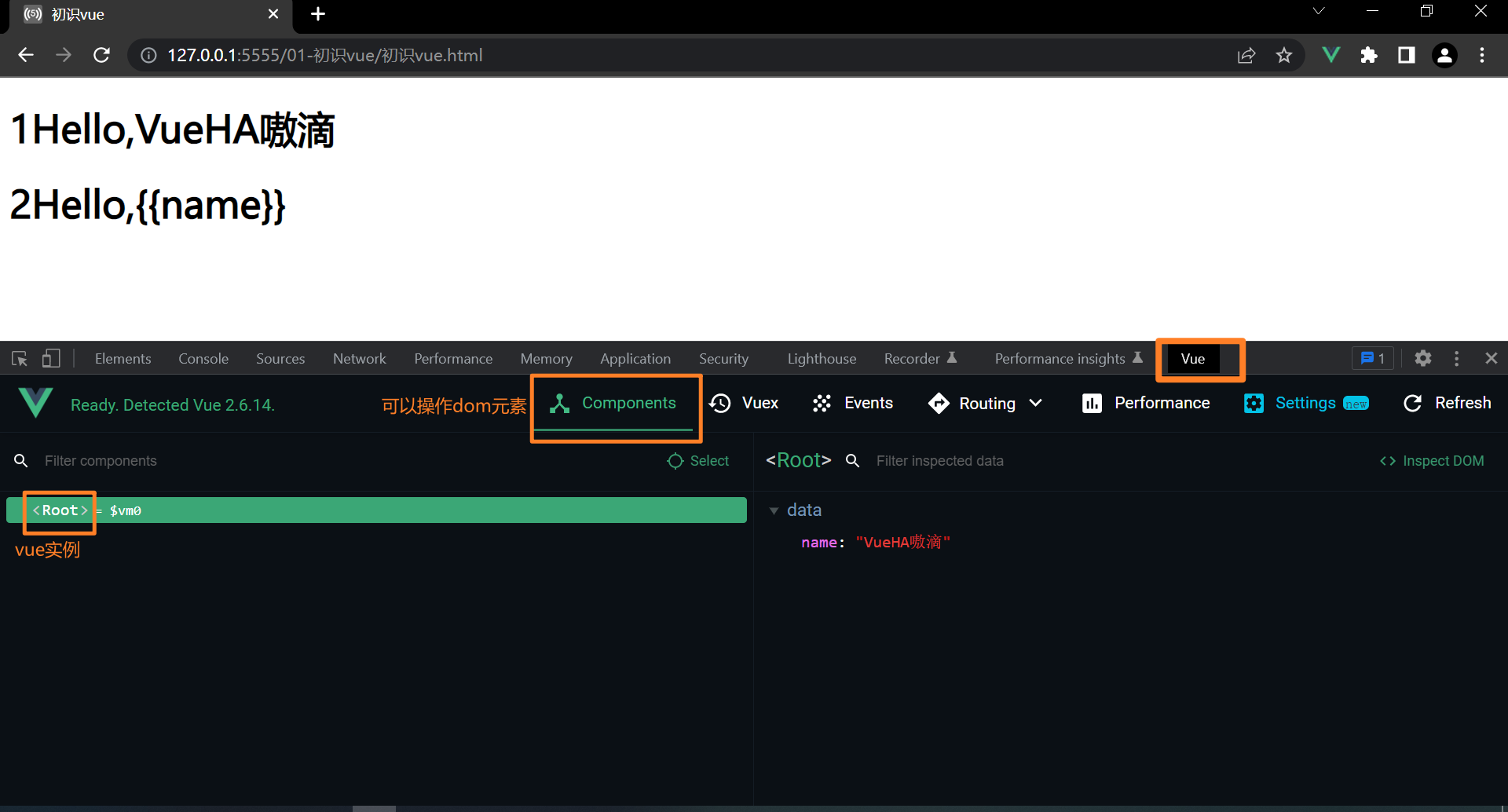Image resolution: width=1508 pixels, height=812 pixels.
Task: Open the tab search chevron
Action: pyautogui.click(x=1319, y=11)
